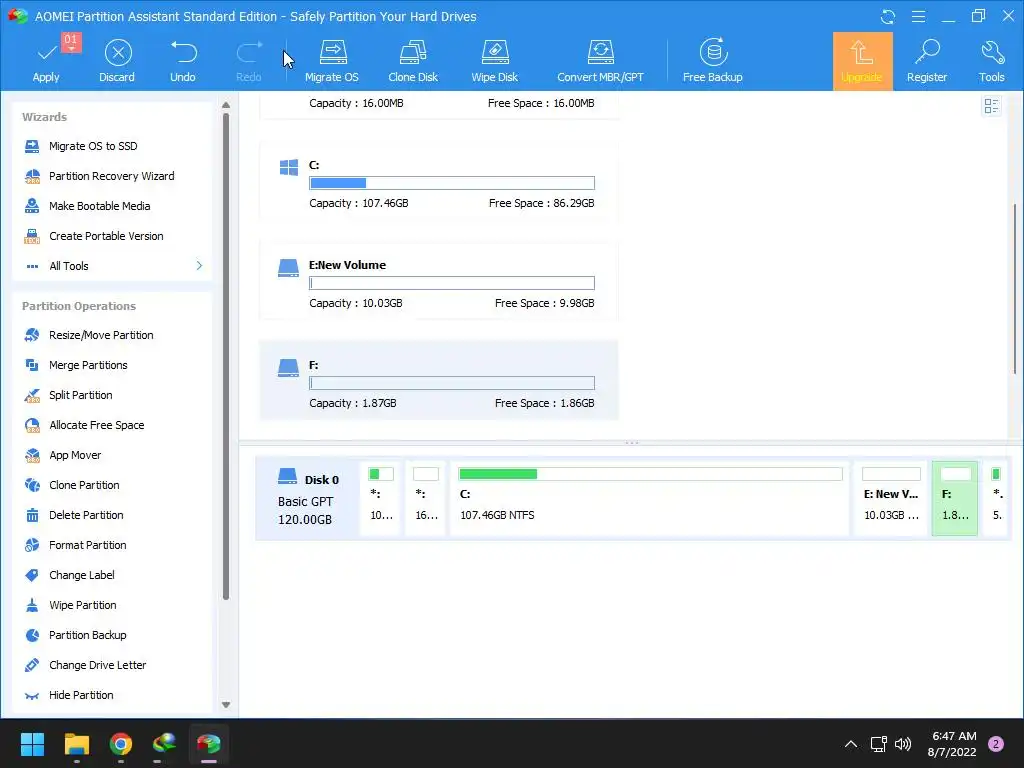
Task: Show hidden system tray icons
Action: point(851,744)
